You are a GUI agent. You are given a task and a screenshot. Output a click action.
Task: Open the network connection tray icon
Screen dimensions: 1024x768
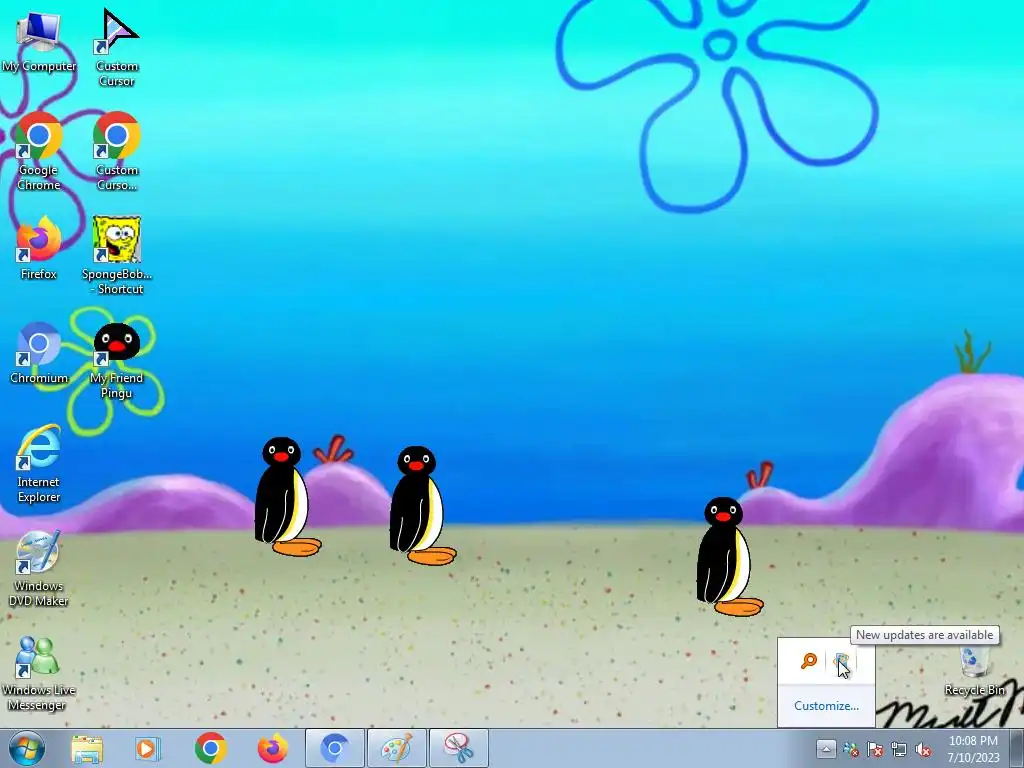(899, 750)
